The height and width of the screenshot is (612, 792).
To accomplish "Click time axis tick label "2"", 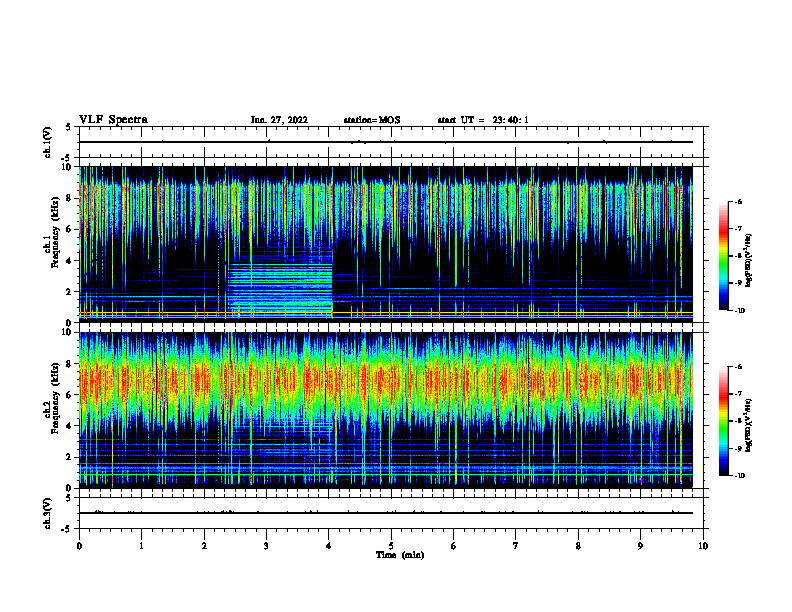I will 204,546.
